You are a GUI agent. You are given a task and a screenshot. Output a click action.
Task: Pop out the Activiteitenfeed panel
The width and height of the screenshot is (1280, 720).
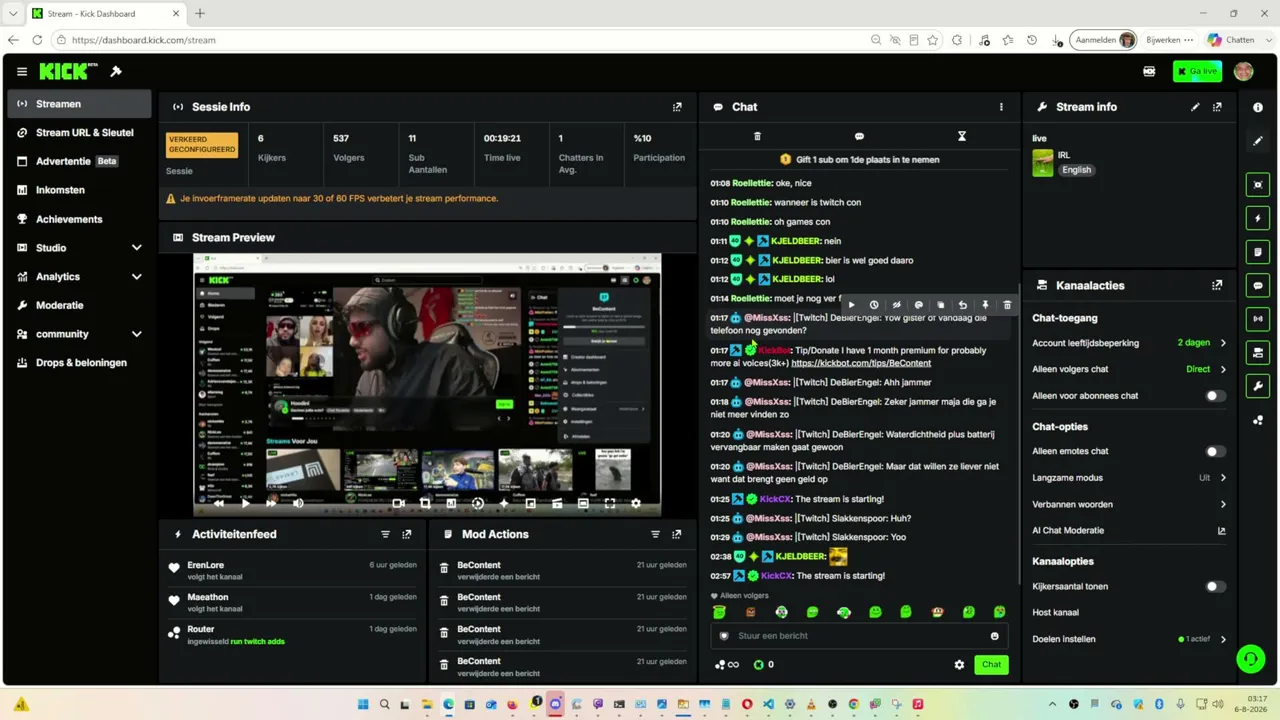coord(407,534)
